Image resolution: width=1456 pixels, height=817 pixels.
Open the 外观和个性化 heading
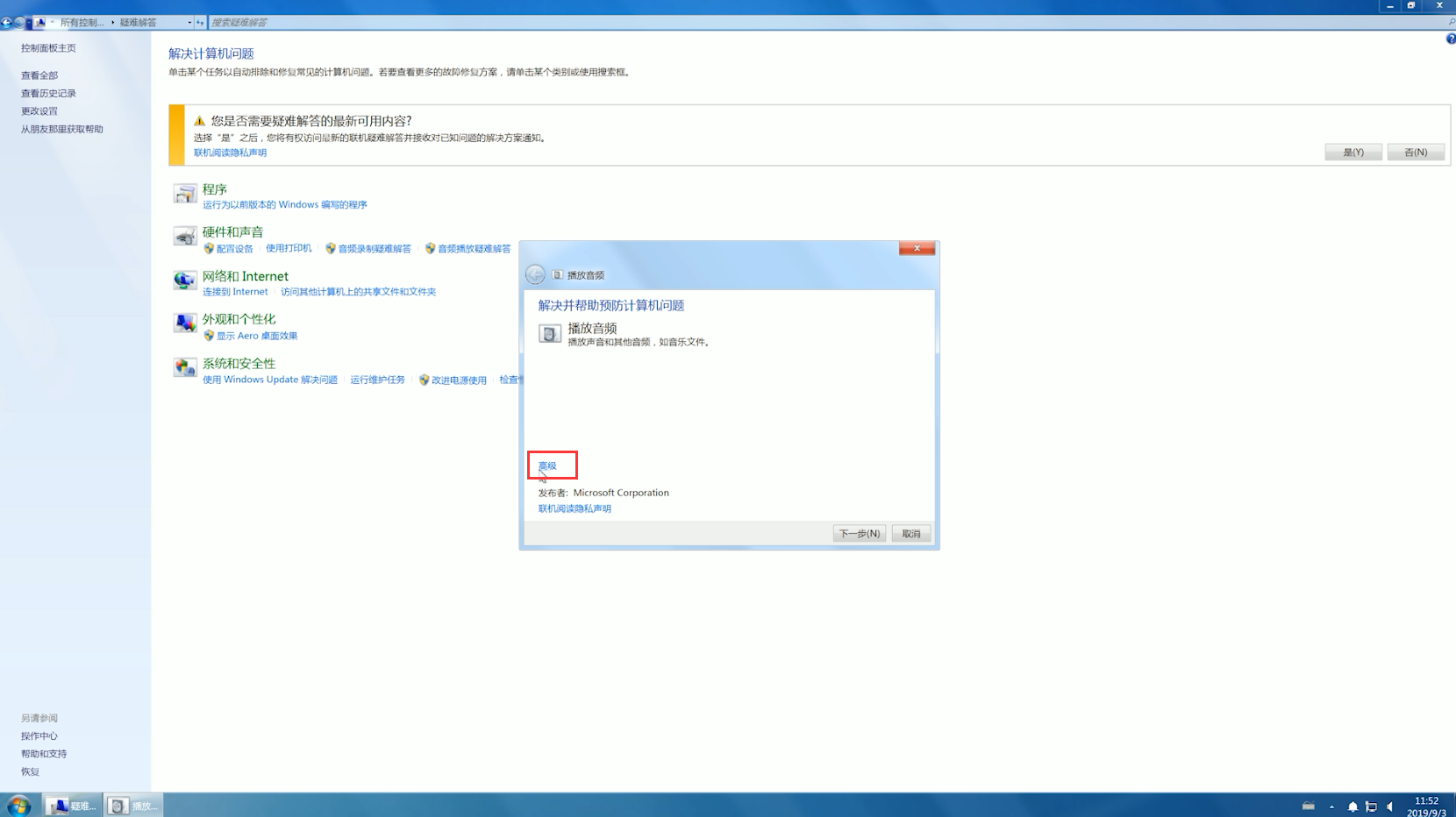[239, 319]
